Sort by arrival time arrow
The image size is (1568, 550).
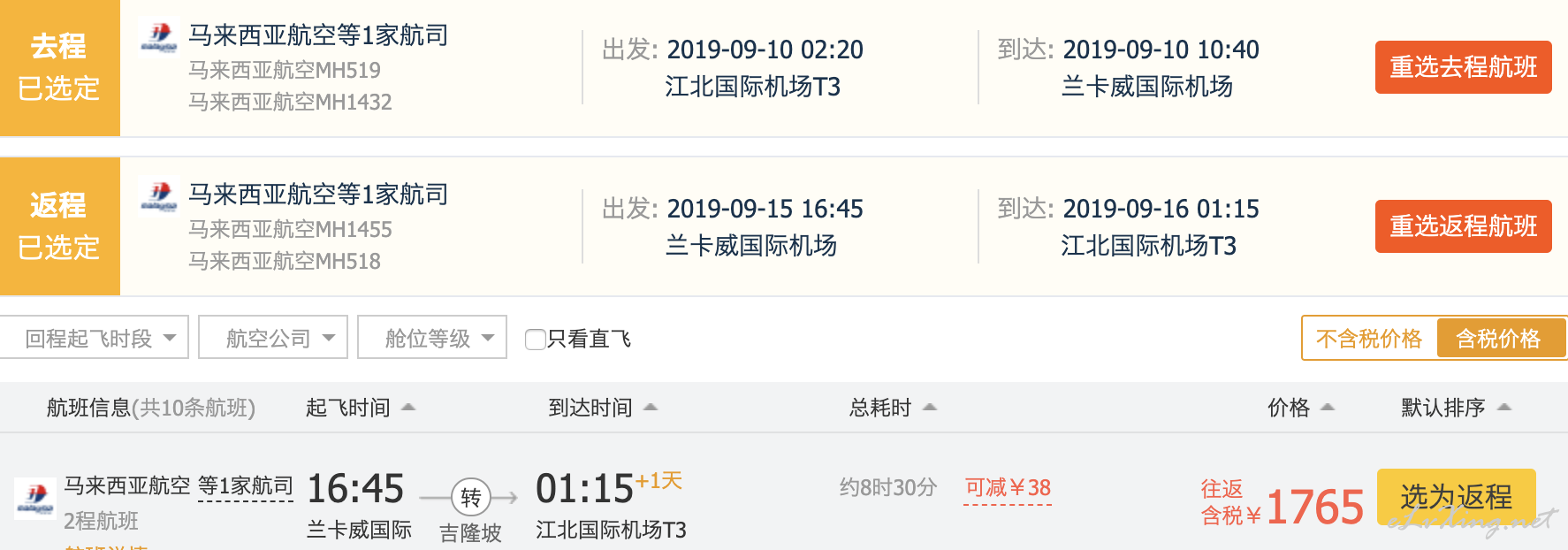click(x=651, y=407)
